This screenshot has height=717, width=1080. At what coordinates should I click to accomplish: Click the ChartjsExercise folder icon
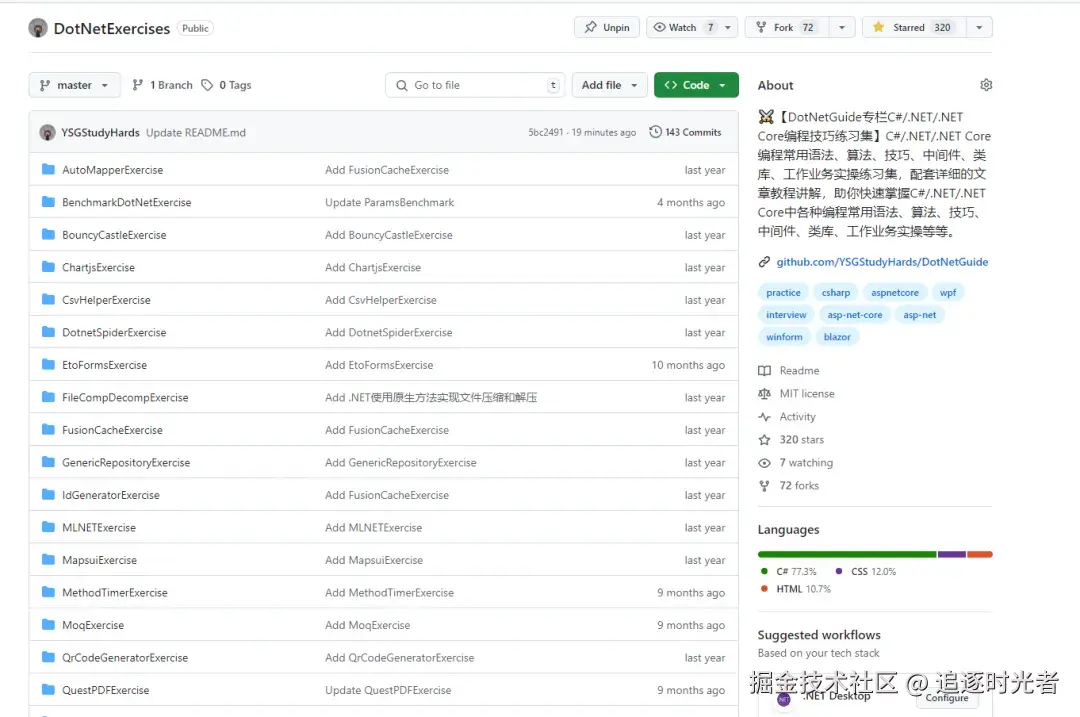coord(48,267)
